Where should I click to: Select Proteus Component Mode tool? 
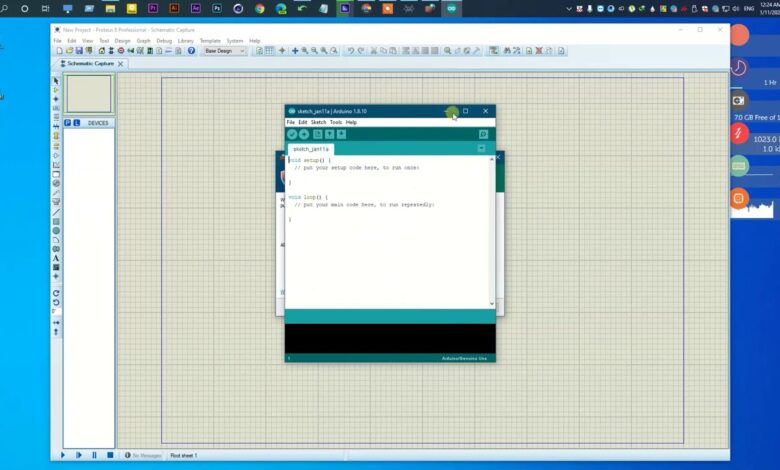click(x=56, y=90)
